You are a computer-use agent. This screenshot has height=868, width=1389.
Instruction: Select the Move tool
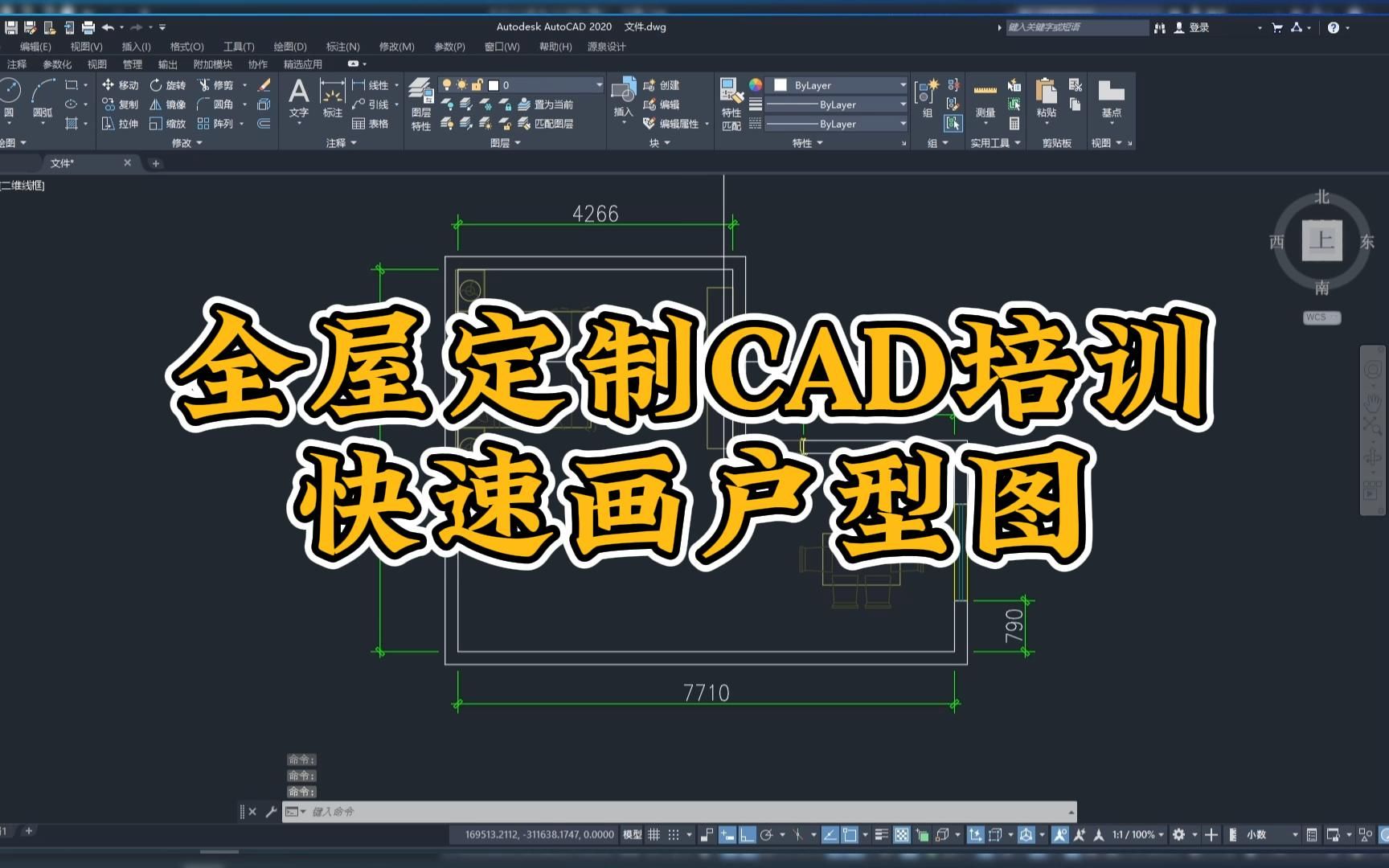[x=119, y=85]
